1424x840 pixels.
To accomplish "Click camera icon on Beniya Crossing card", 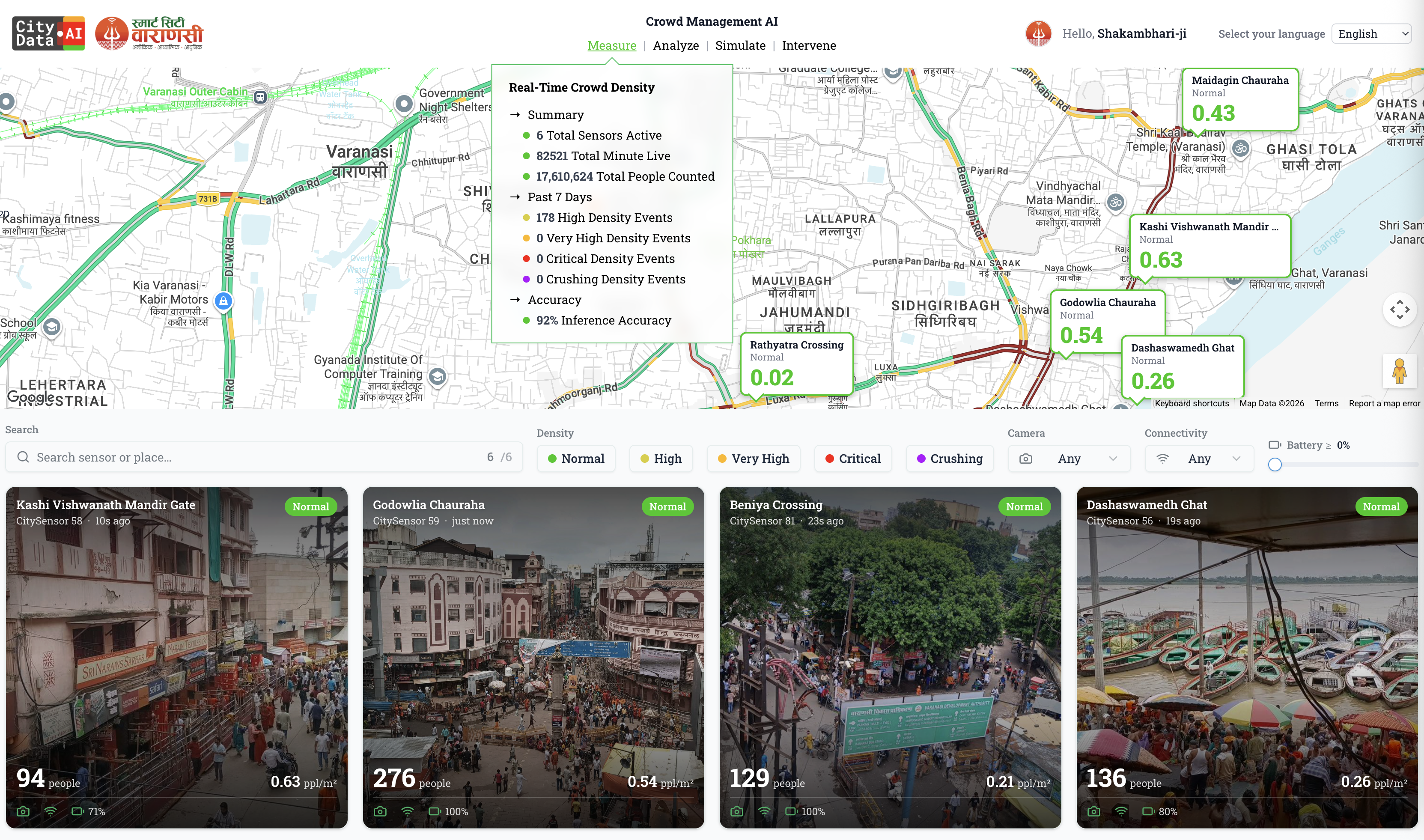I will pos(737,811).
